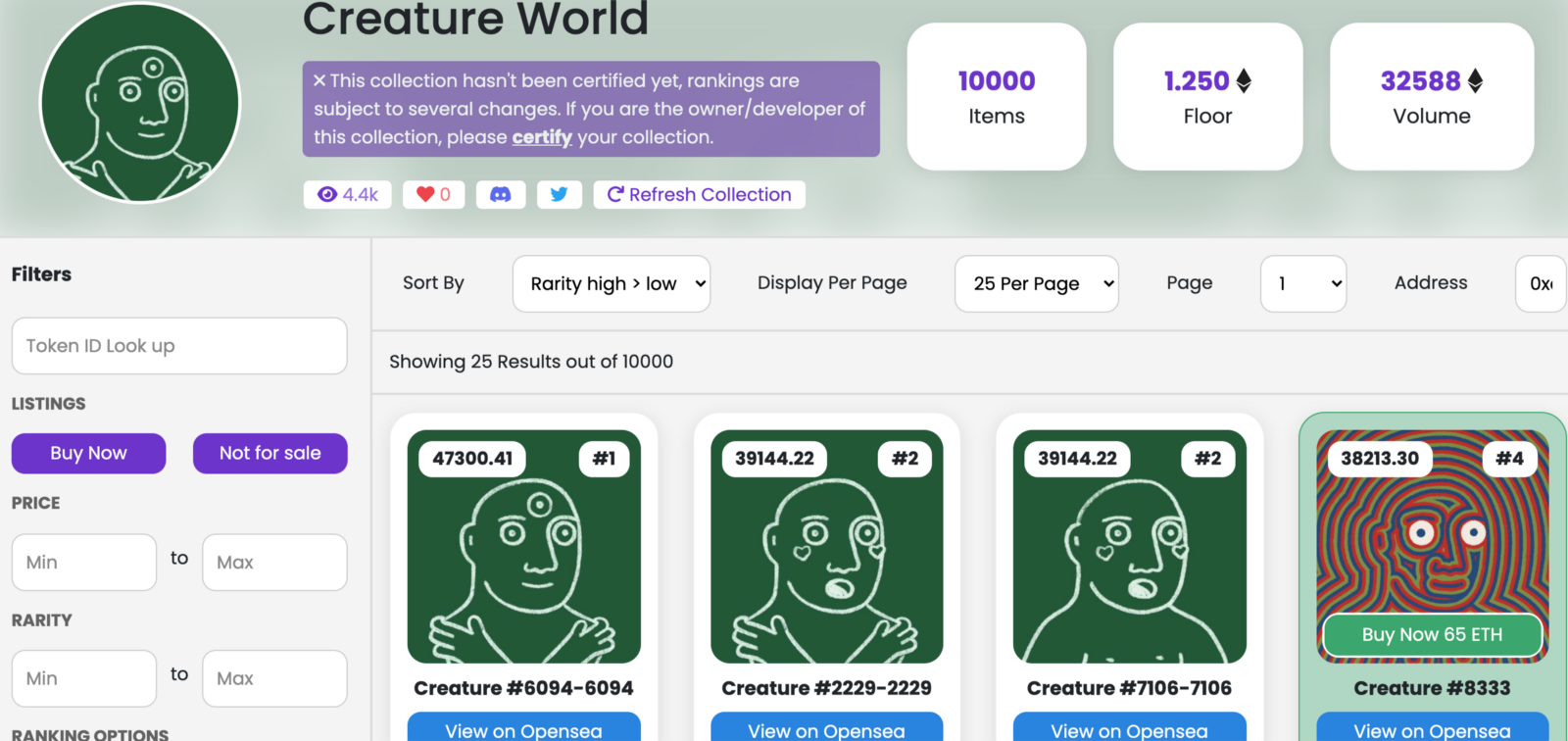The height and width of the screenshot is (741, 1568).
Task: Click the Creature World heading
Action: tap(475, 19)
